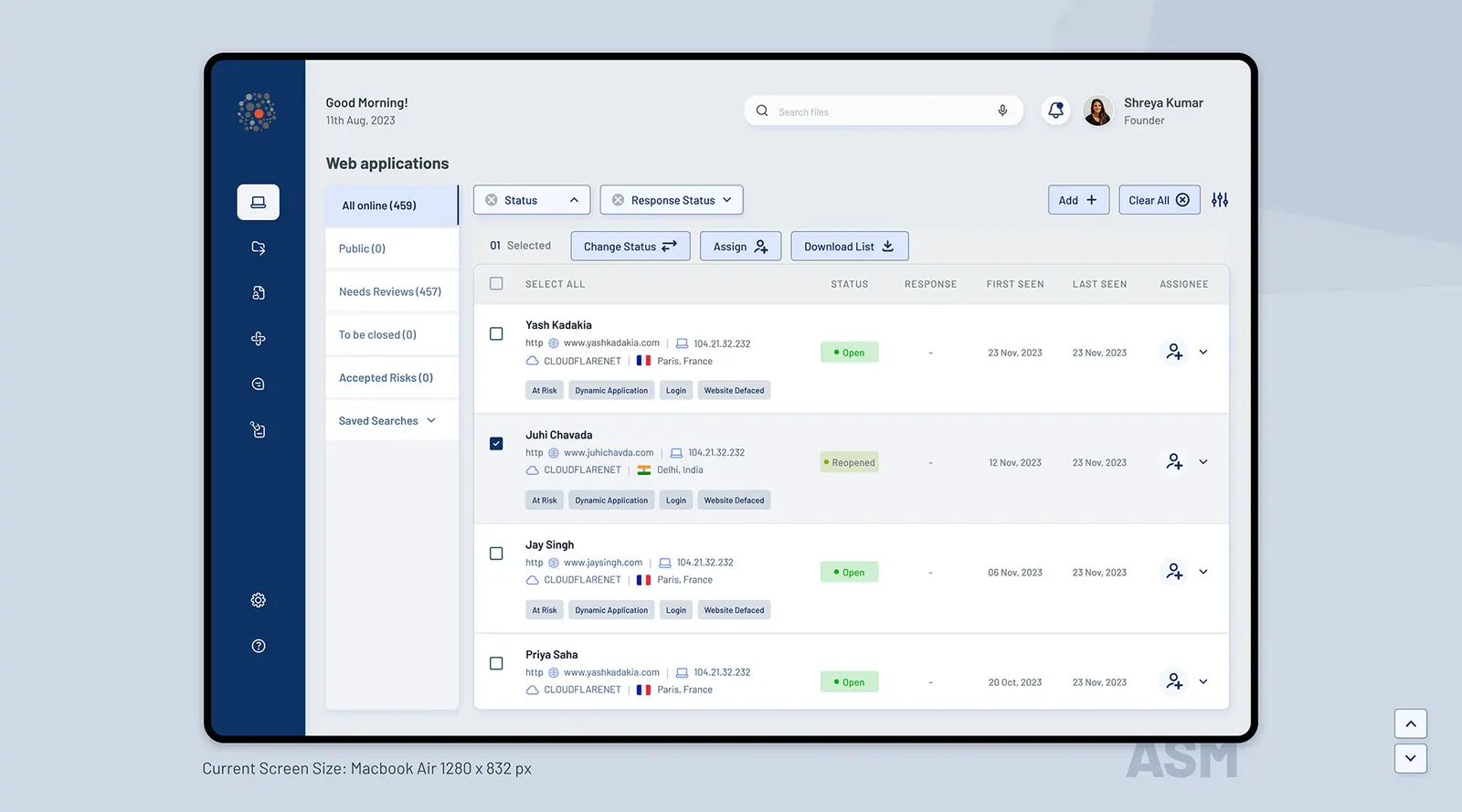Click assignee icon for Yash Kadakia
This screenshot has width=1462, height=812.
click(1174, 352)
